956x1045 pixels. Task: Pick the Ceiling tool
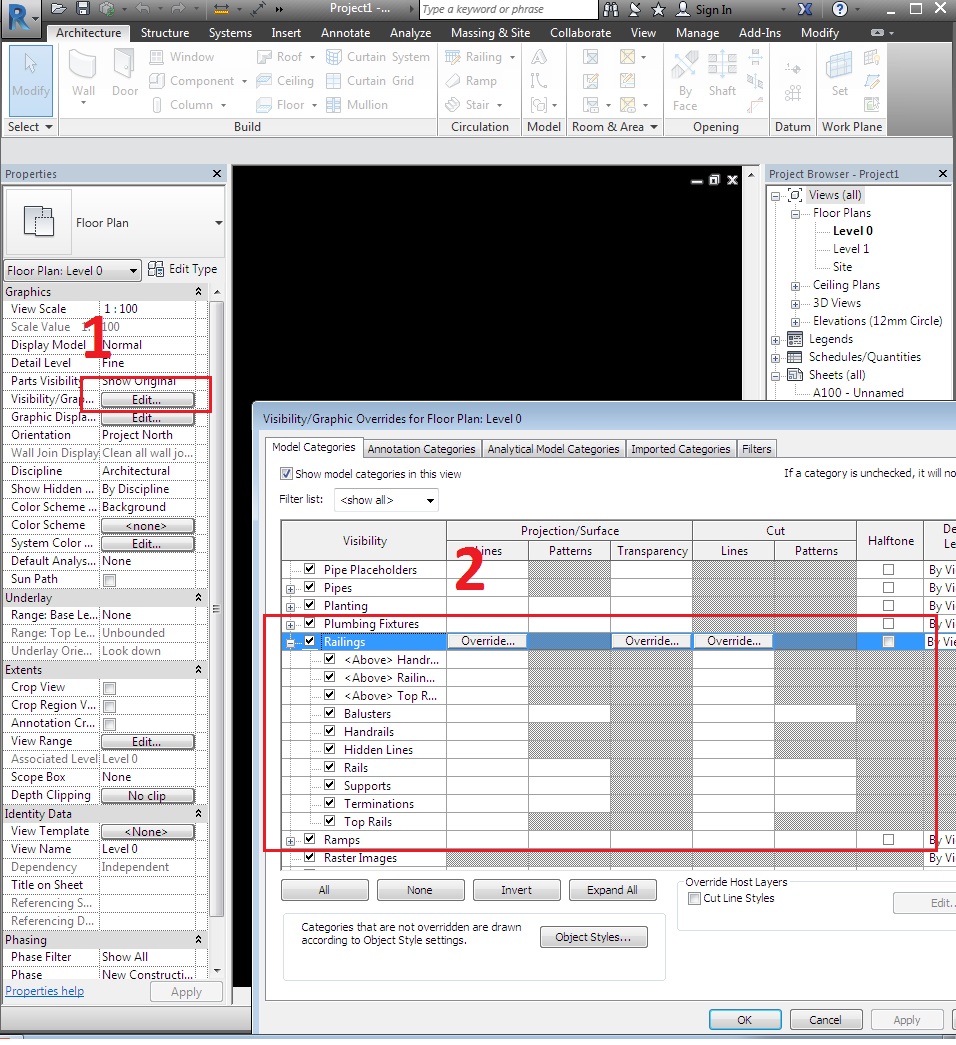(x=285, y=81)
